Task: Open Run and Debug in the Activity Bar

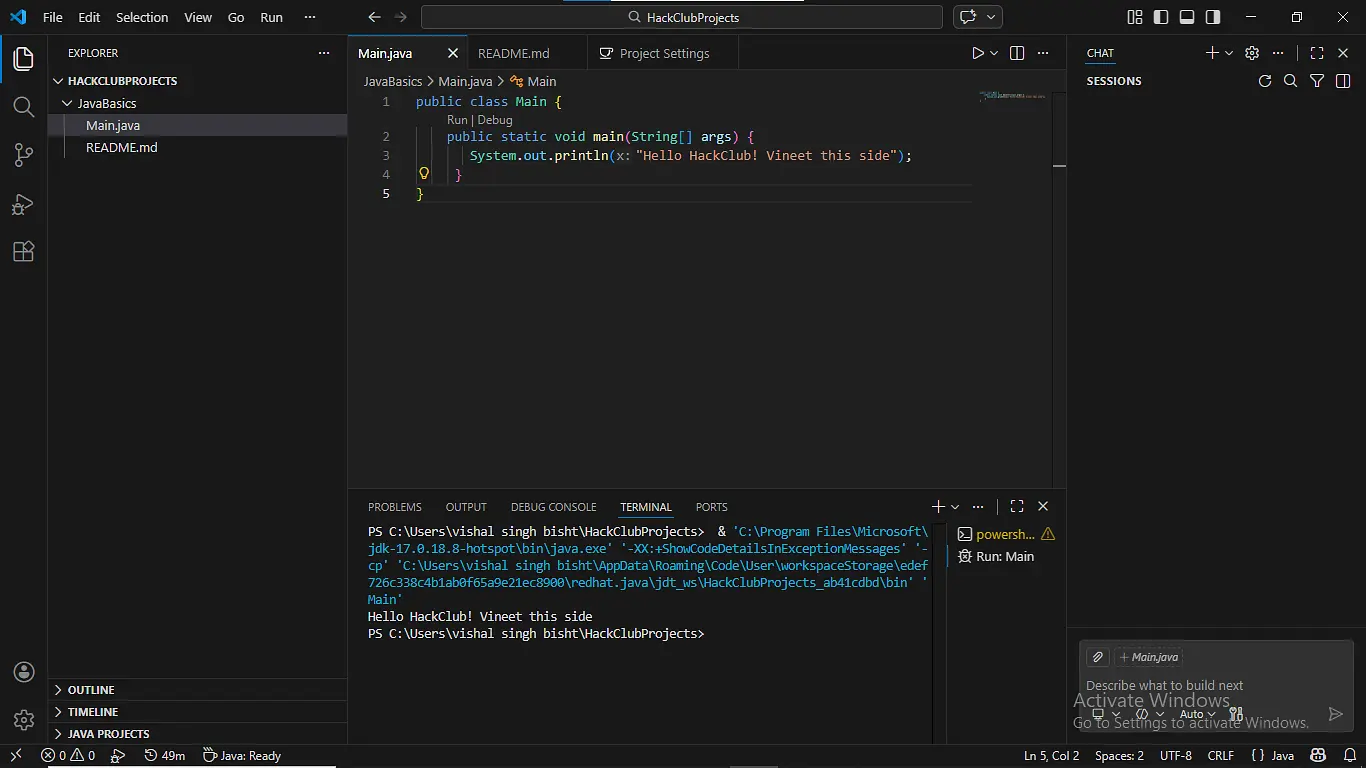Action: tap(23, 203)
